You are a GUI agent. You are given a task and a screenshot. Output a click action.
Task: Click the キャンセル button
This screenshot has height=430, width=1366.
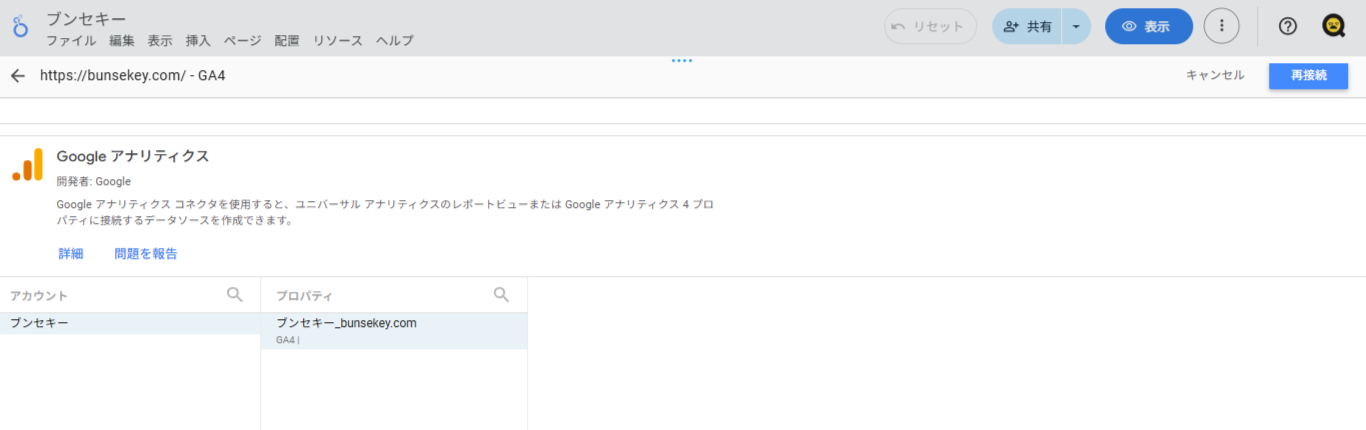1215,76
